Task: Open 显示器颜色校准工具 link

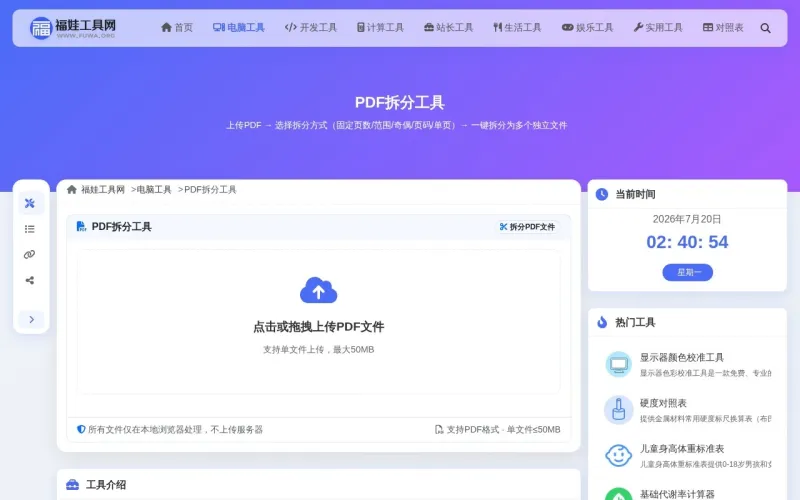Action: (682, 357)
